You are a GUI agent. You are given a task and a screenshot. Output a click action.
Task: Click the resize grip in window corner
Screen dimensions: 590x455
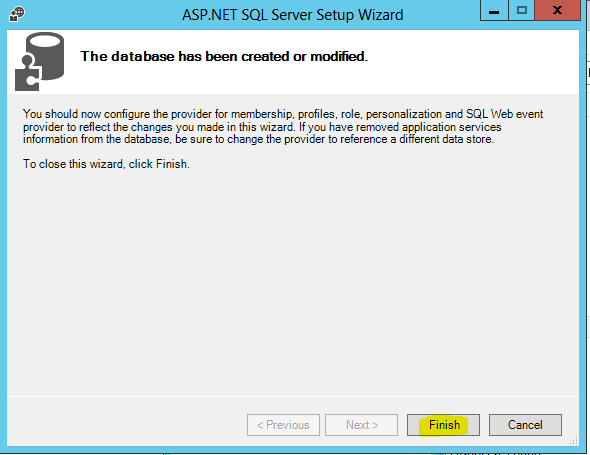click(x=574, y=441)
